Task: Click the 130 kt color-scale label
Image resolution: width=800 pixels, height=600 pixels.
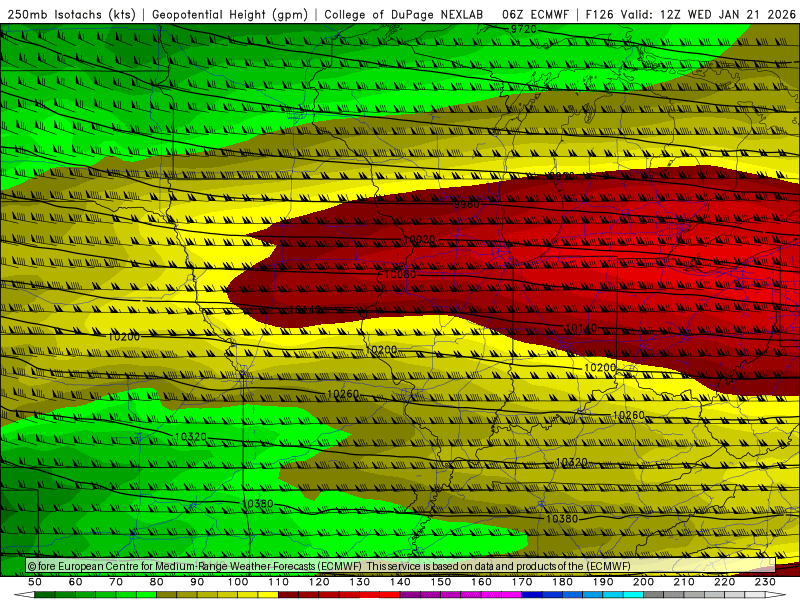Action: (x=359, y=582)
